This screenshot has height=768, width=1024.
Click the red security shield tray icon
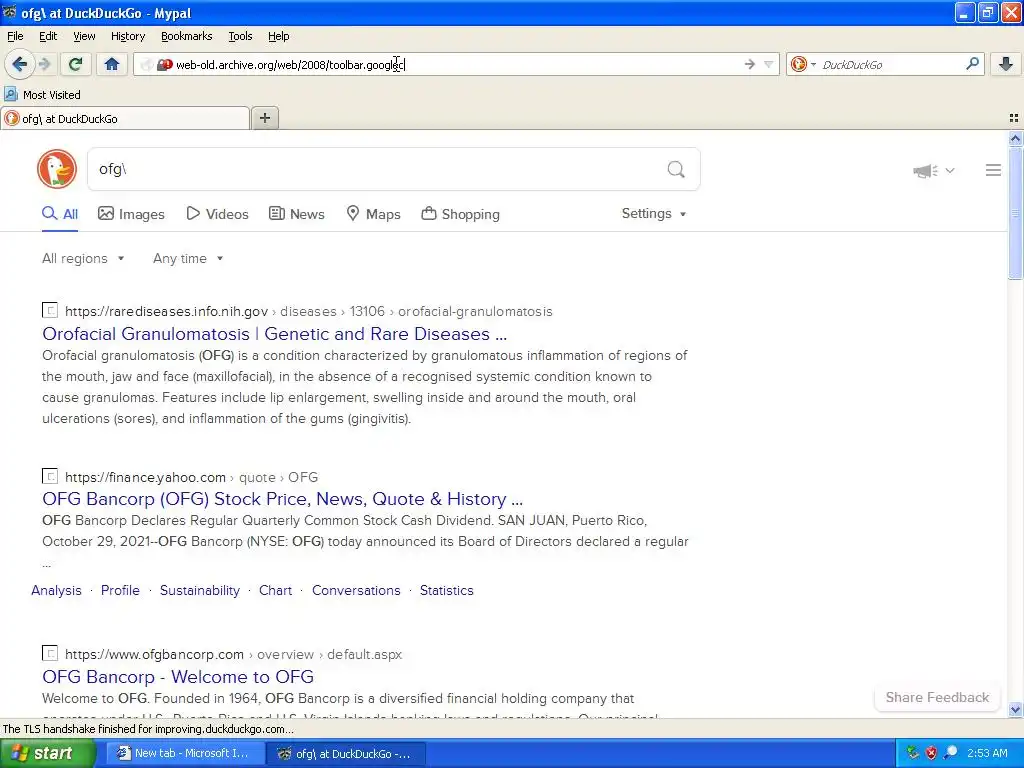coord(931,754)
